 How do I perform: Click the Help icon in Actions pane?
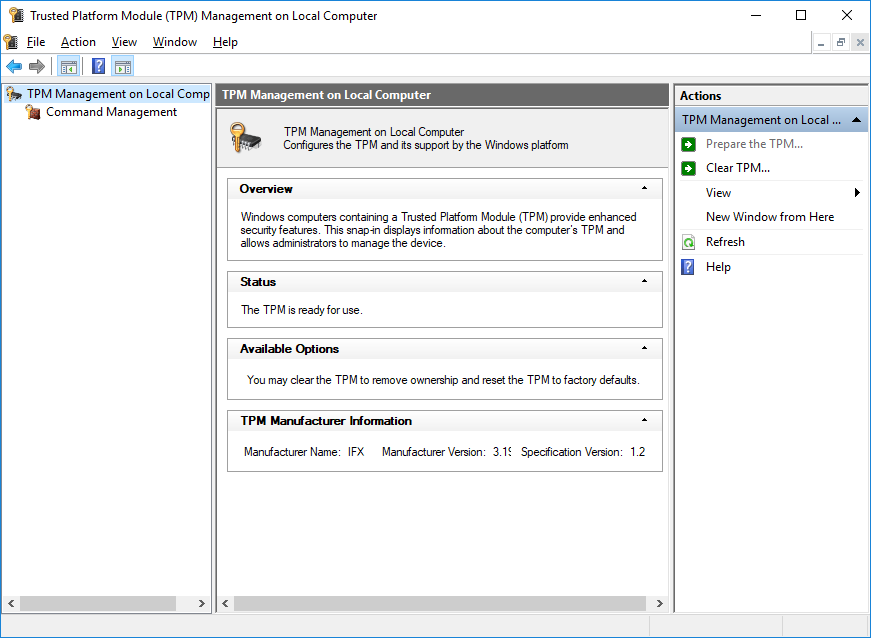click(x=688, y=267)
